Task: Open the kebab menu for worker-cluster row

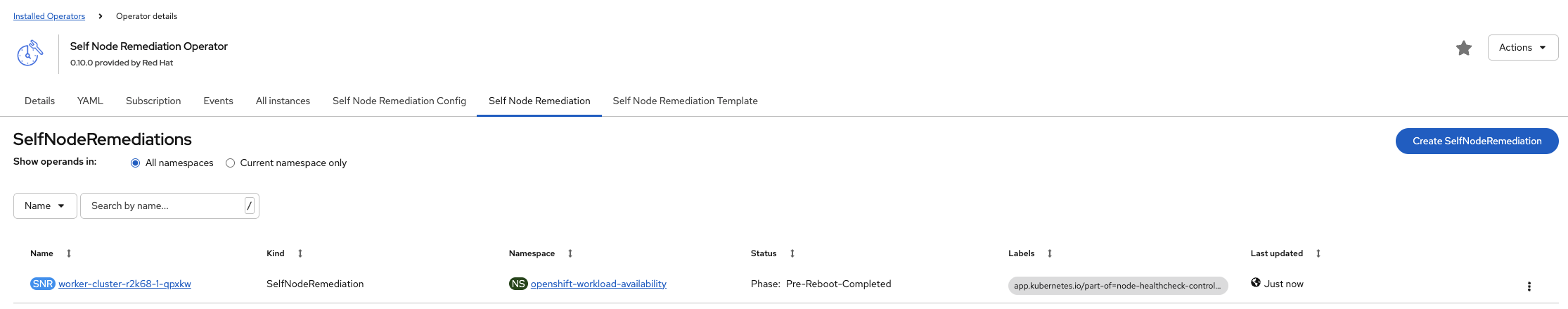Action: click(x=1529, y=286)
